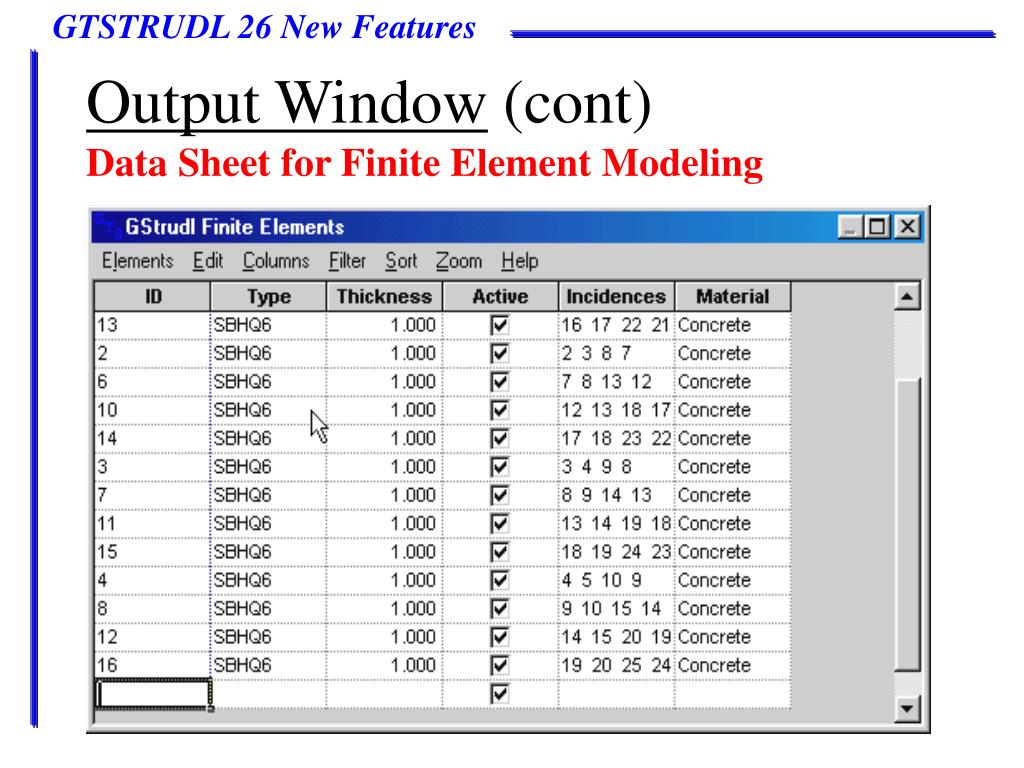Click the GStrudl Finite Elements title icon

106,227
